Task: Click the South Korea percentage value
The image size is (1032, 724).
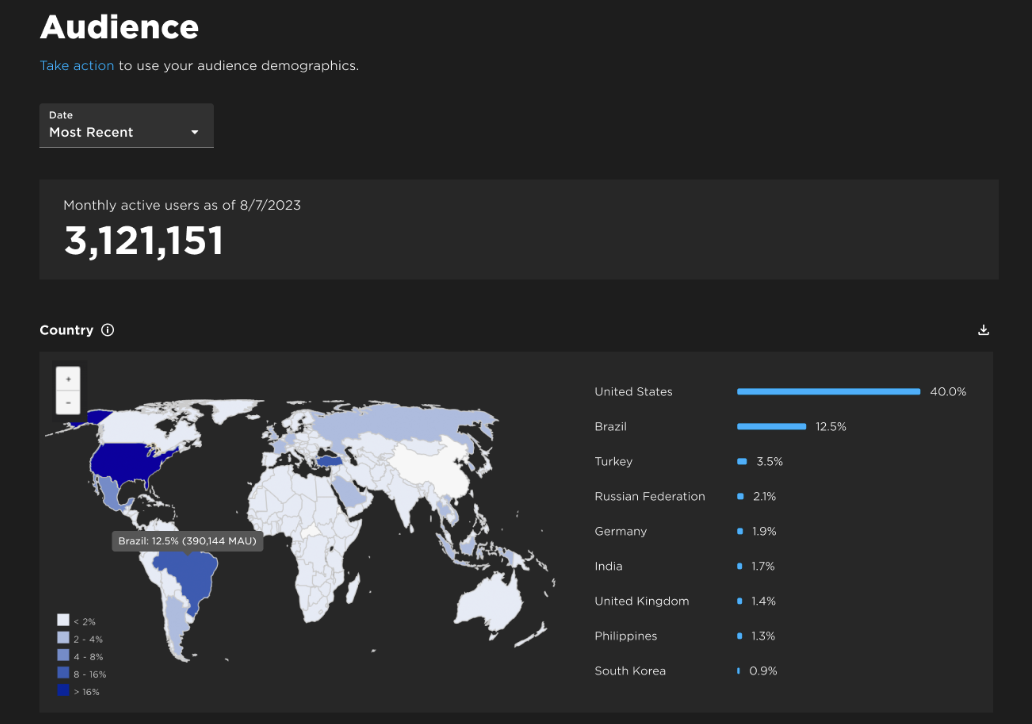Action: click(761, 670)
